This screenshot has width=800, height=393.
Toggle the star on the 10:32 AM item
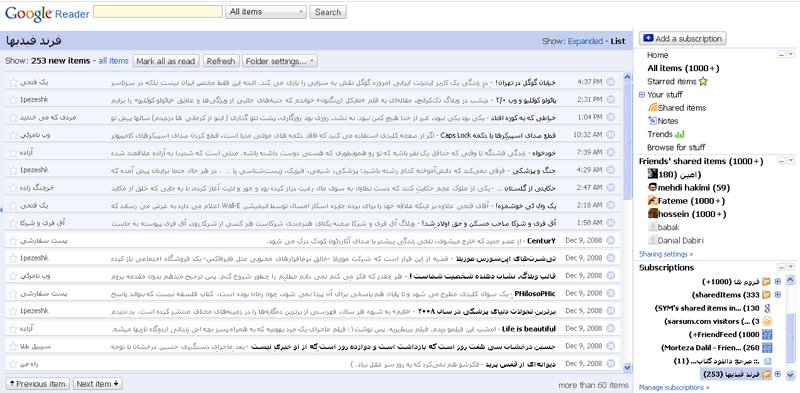tap(13, 135)
